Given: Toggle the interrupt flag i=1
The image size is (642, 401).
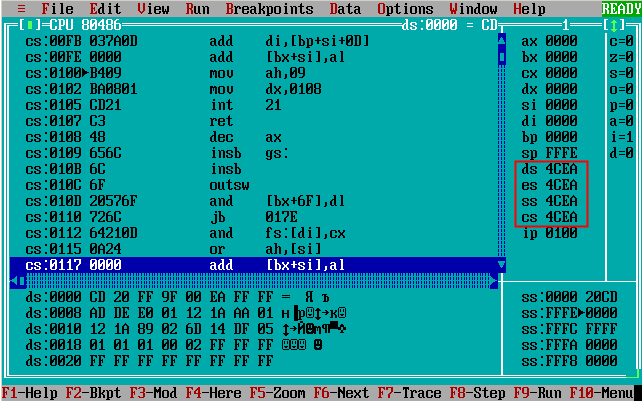Looking at the screenshot, I should (620, 137).
